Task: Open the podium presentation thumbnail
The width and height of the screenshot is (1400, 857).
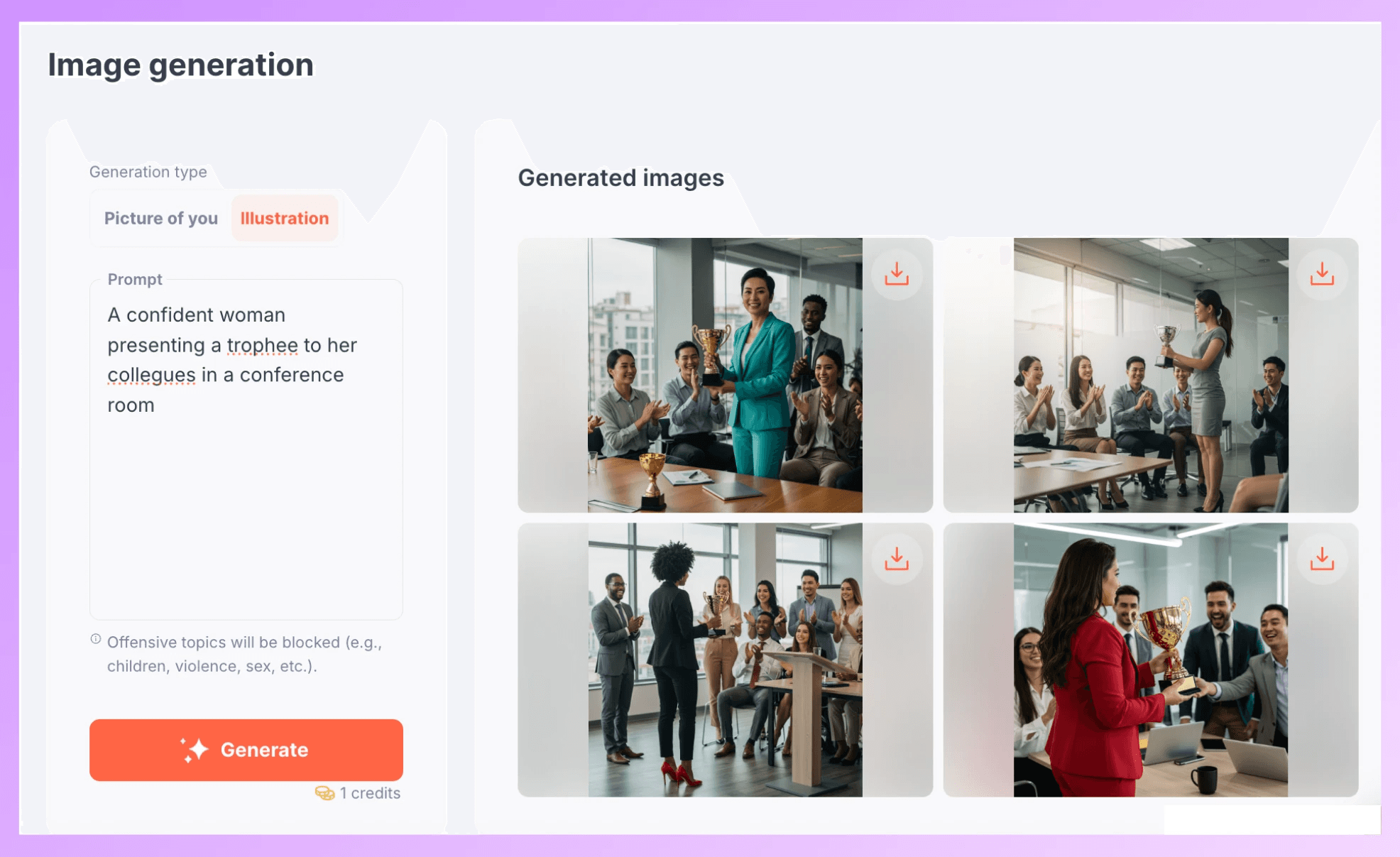Action: tap(725, 660)
